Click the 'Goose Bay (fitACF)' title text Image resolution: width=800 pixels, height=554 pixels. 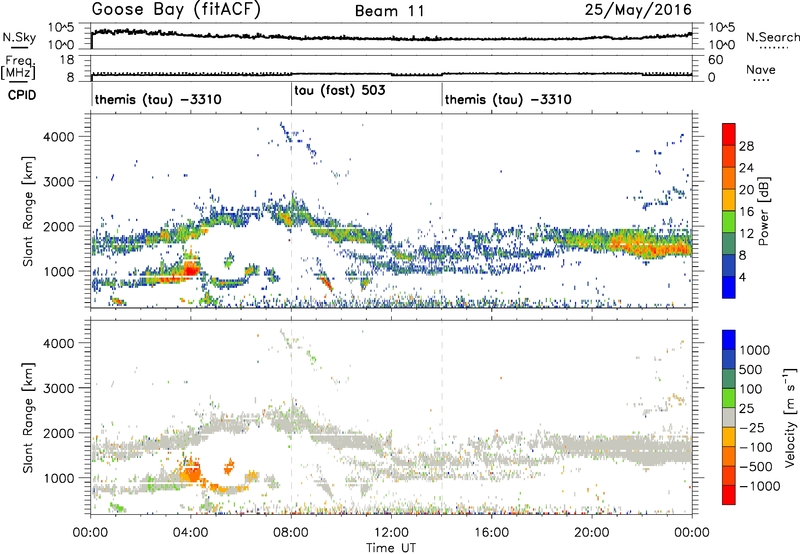176,10
